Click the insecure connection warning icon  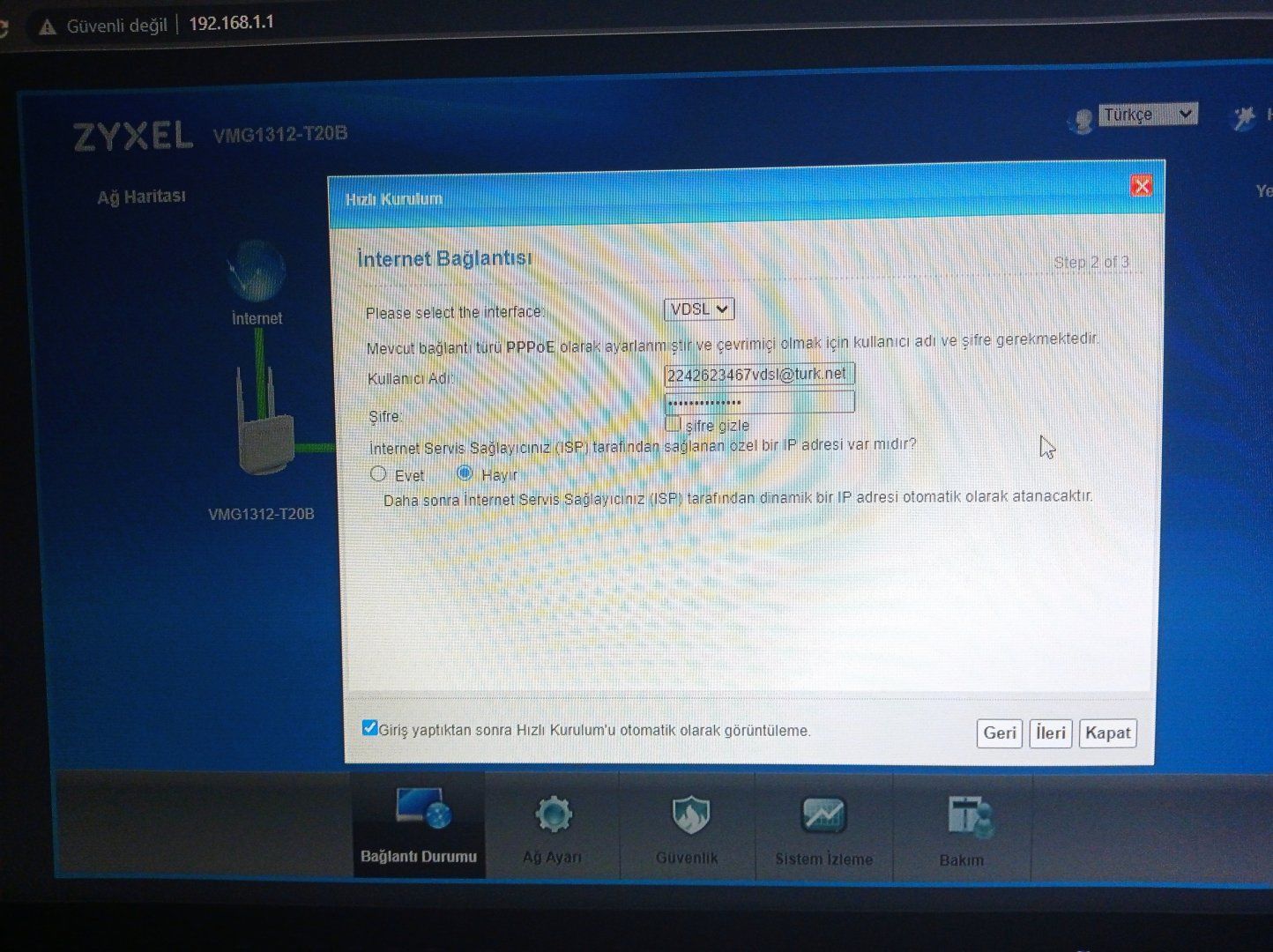(48, 27)
